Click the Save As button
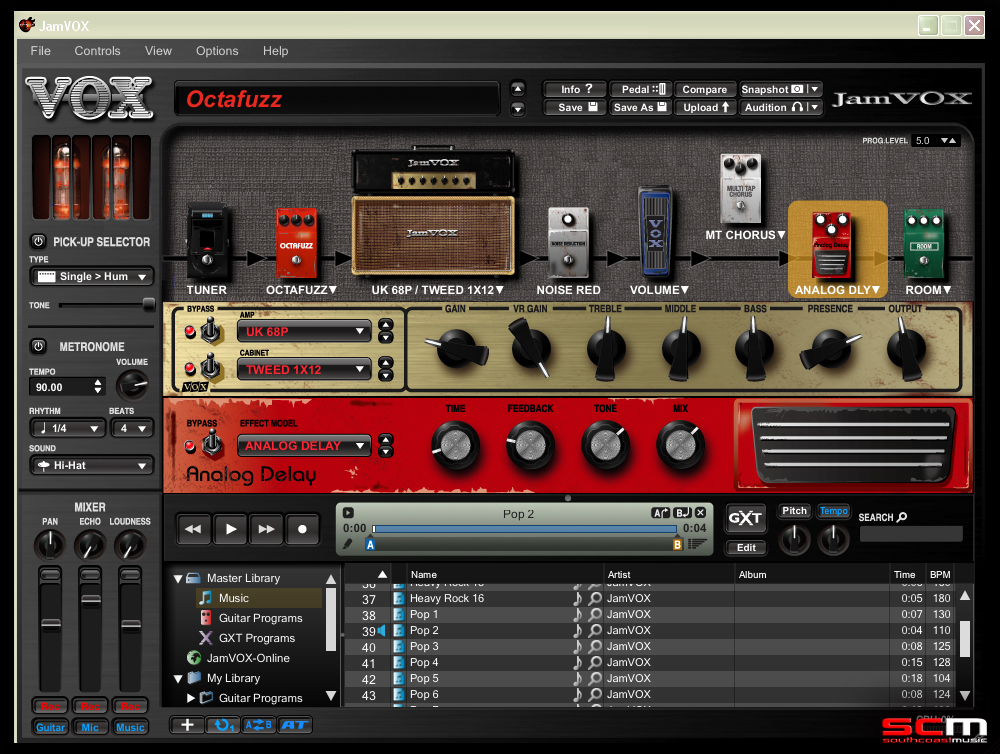1000x754 pixels. click(640, 107)
